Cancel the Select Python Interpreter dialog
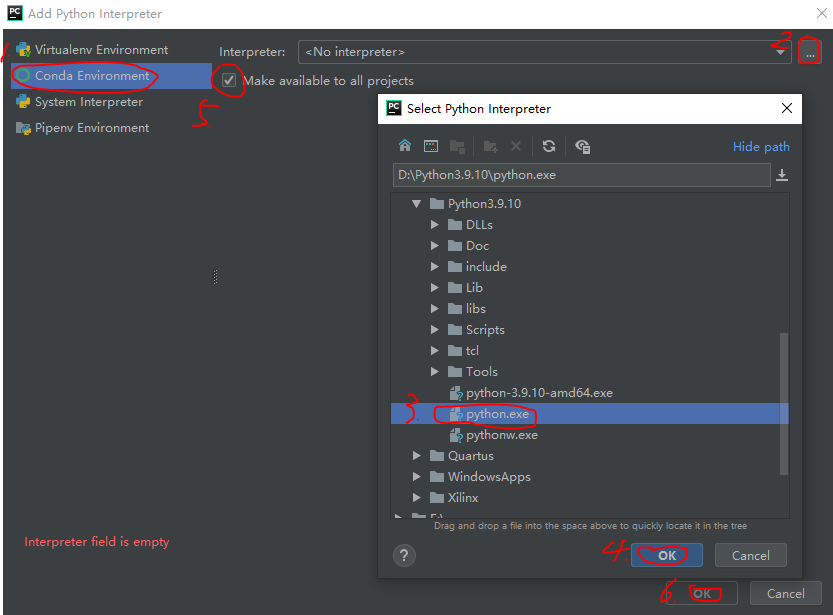The height and width of the screenshot is (615, 833). pyautogui.click(x=751, y=556)
